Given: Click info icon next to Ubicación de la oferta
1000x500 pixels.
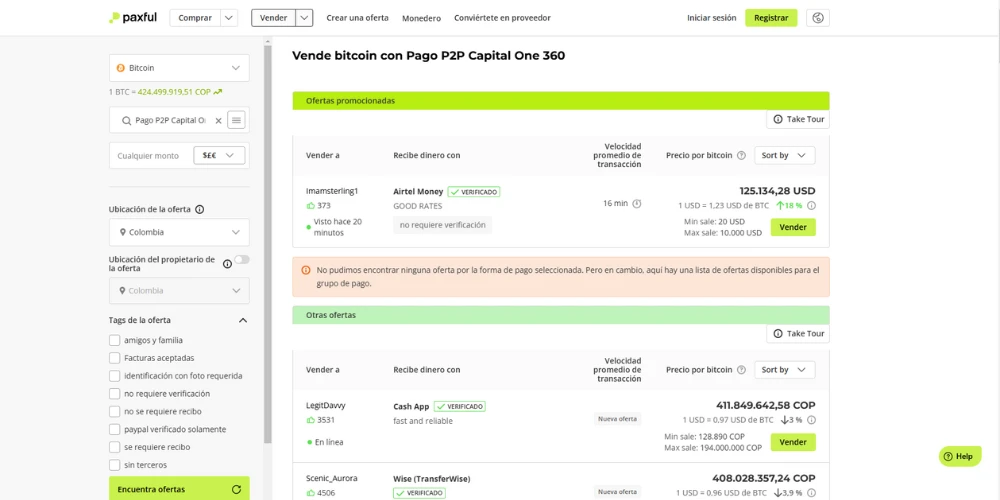Looking at the screenshot, I should pyautogui.click(x=200, y=209).
